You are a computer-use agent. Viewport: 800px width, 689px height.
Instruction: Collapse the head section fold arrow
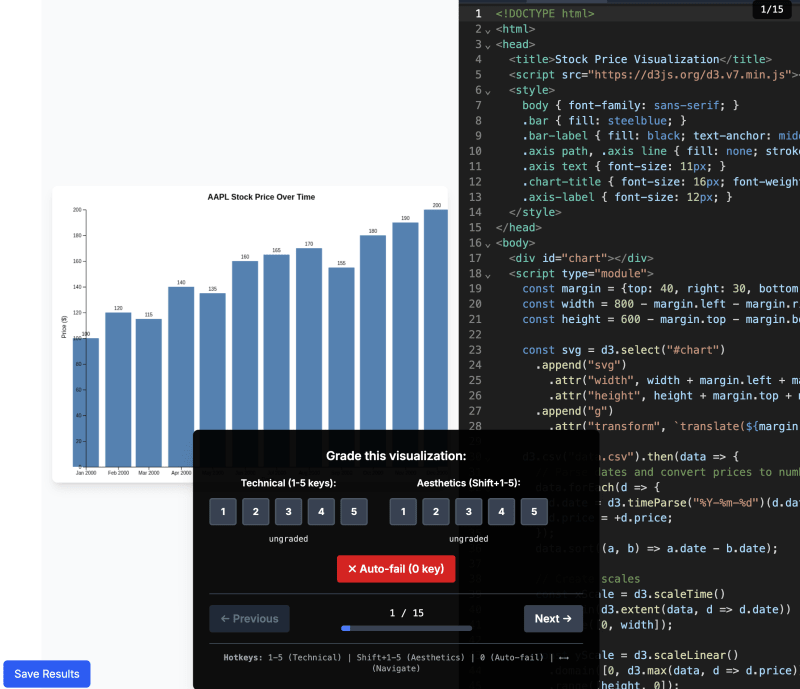(x=486, y=44)
